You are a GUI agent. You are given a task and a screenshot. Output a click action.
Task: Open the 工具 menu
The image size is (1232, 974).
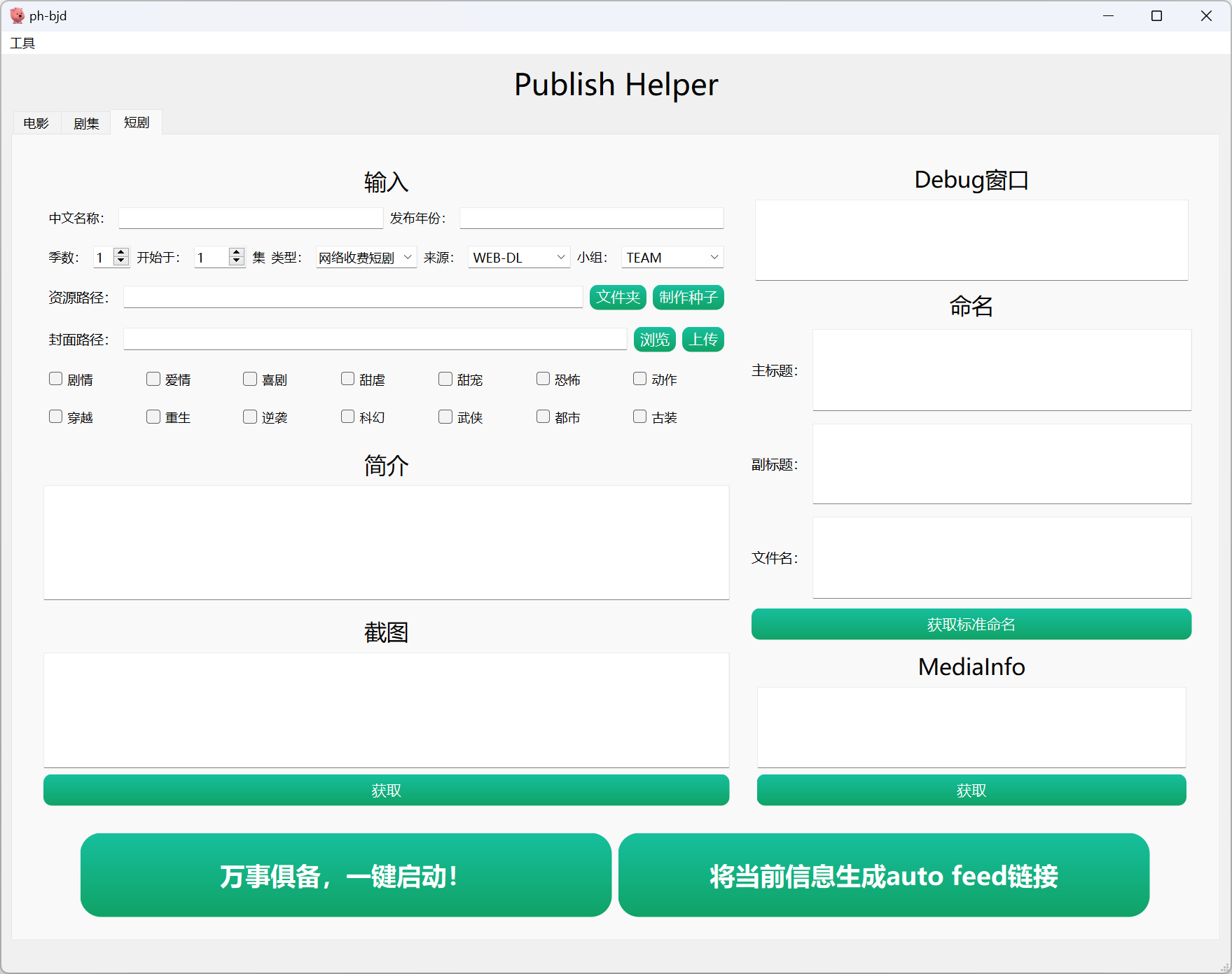(22, 43)
